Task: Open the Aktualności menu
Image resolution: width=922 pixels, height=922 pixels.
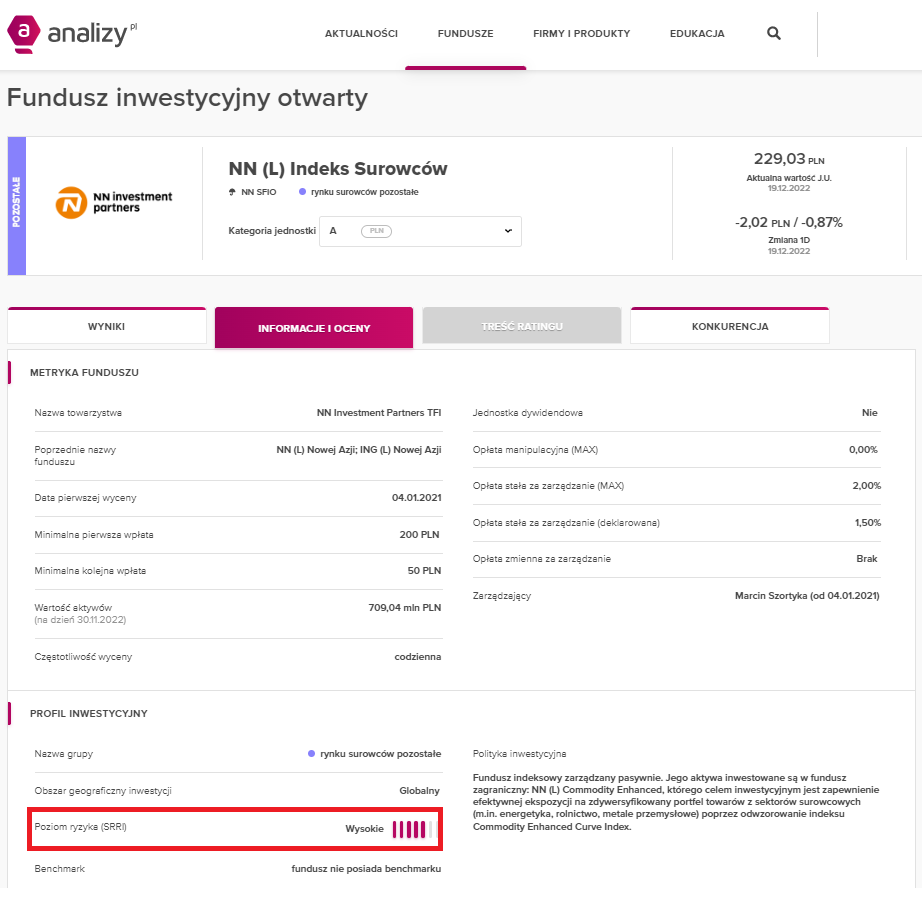Action: (361, 34)
